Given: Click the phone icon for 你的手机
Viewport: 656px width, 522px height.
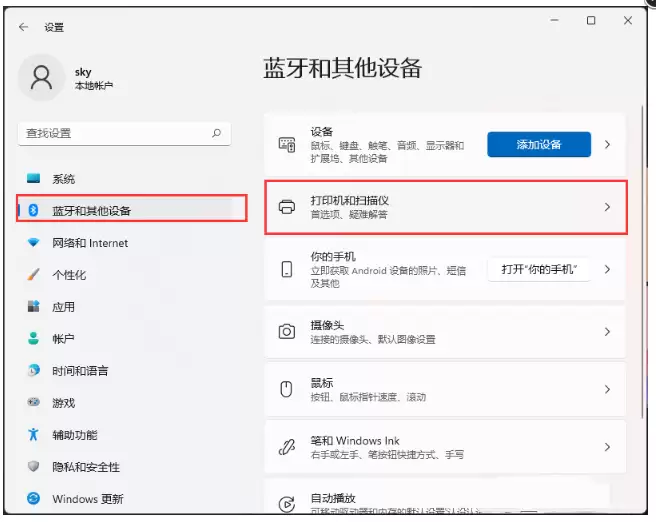Looking at the screenshot, I should coord(287,270).
